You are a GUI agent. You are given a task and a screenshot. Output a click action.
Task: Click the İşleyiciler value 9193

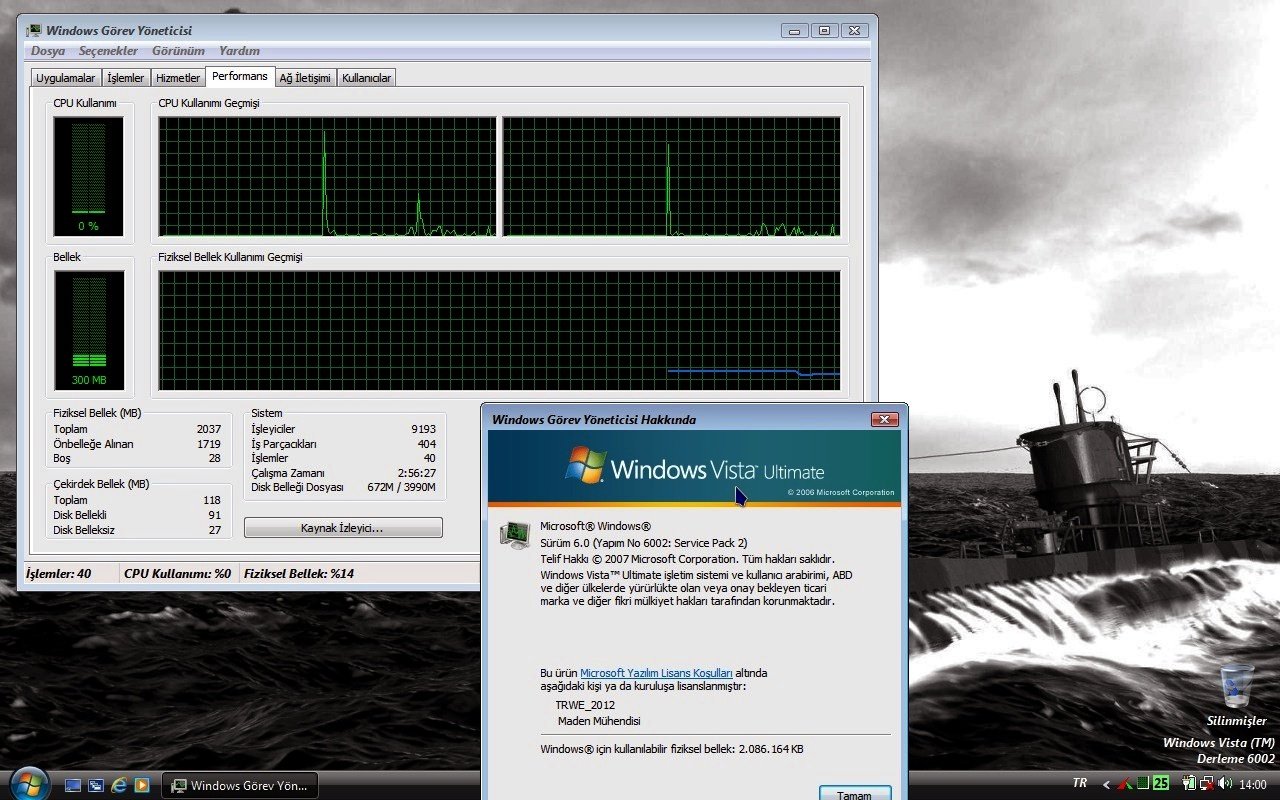click(423, 429)
